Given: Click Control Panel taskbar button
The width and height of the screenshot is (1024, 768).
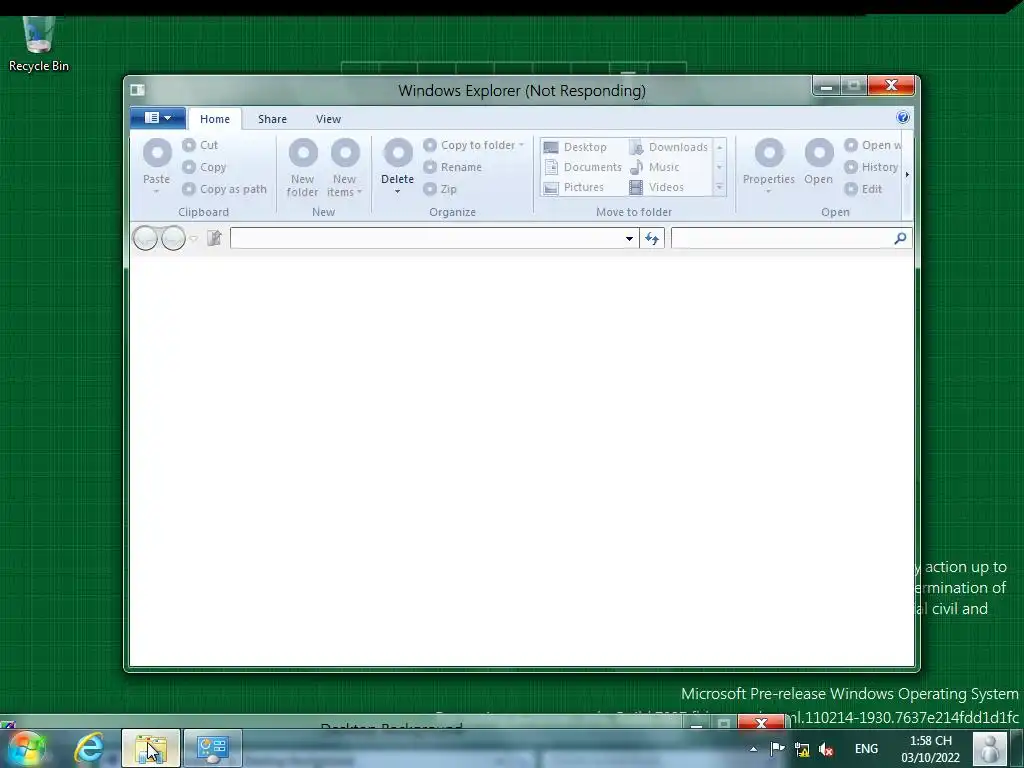Looking at the screenshot, I should [x=212, y=748].
